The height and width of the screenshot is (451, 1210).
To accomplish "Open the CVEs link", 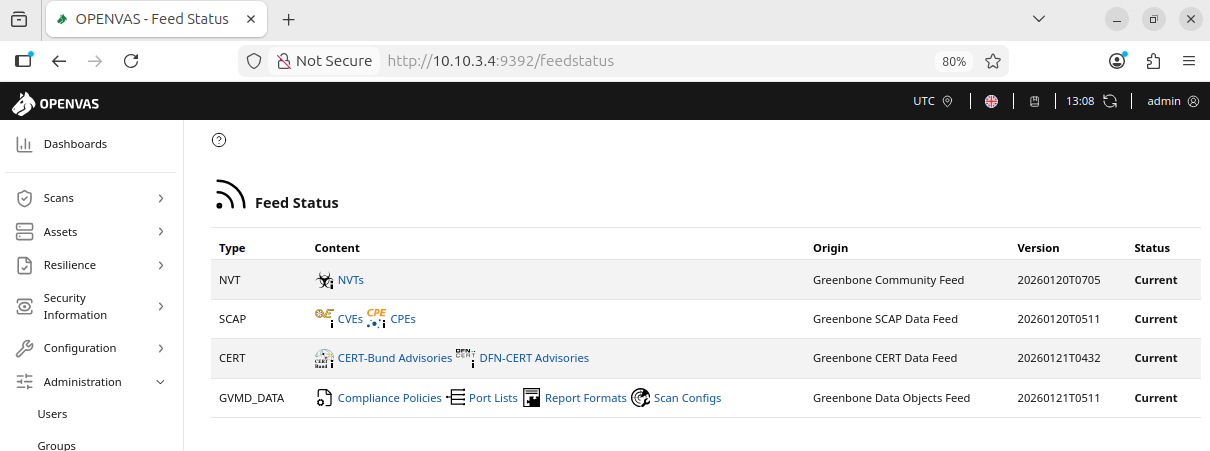I will (x=350, y=319).
